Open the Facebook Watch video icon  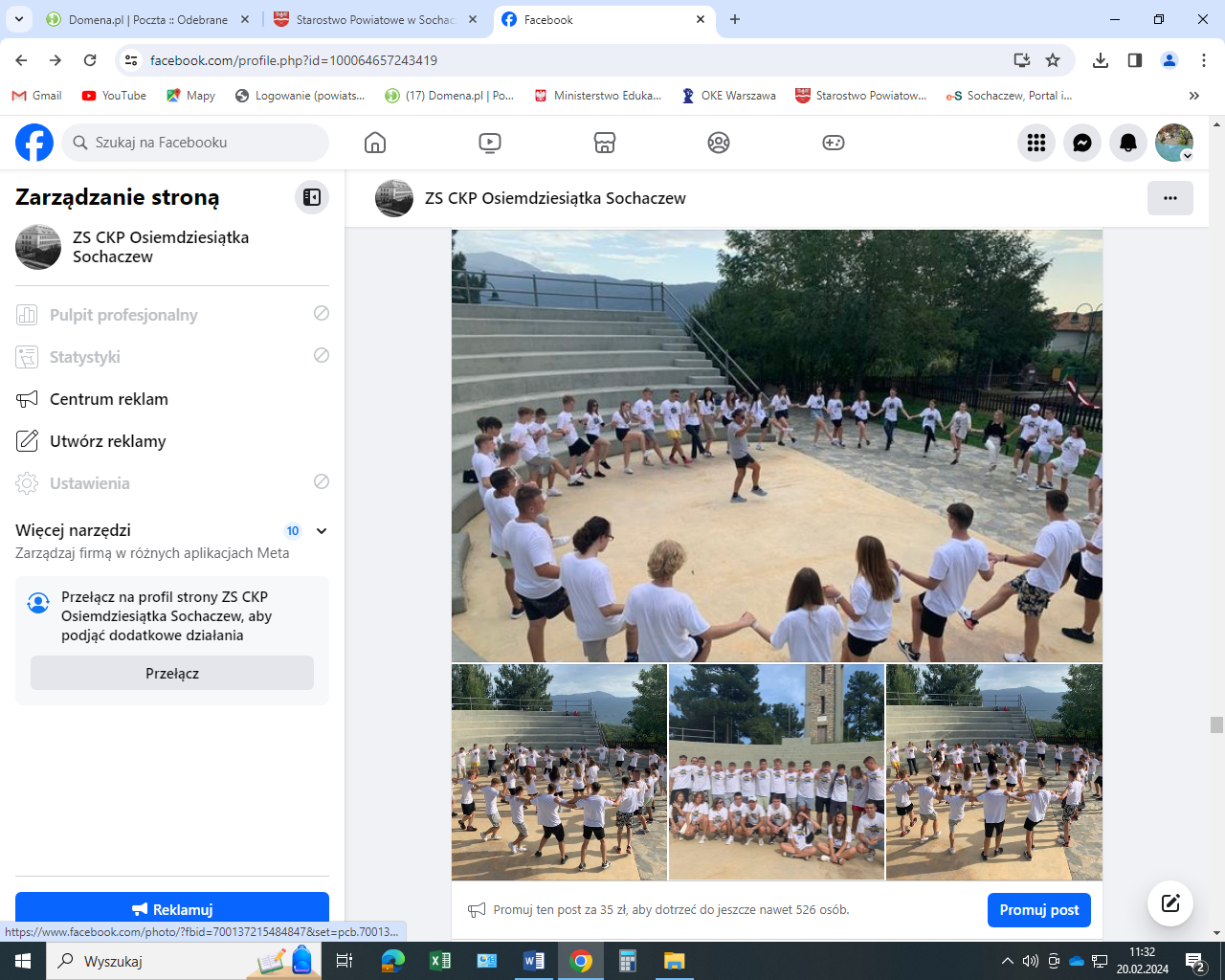coord(489,143)
